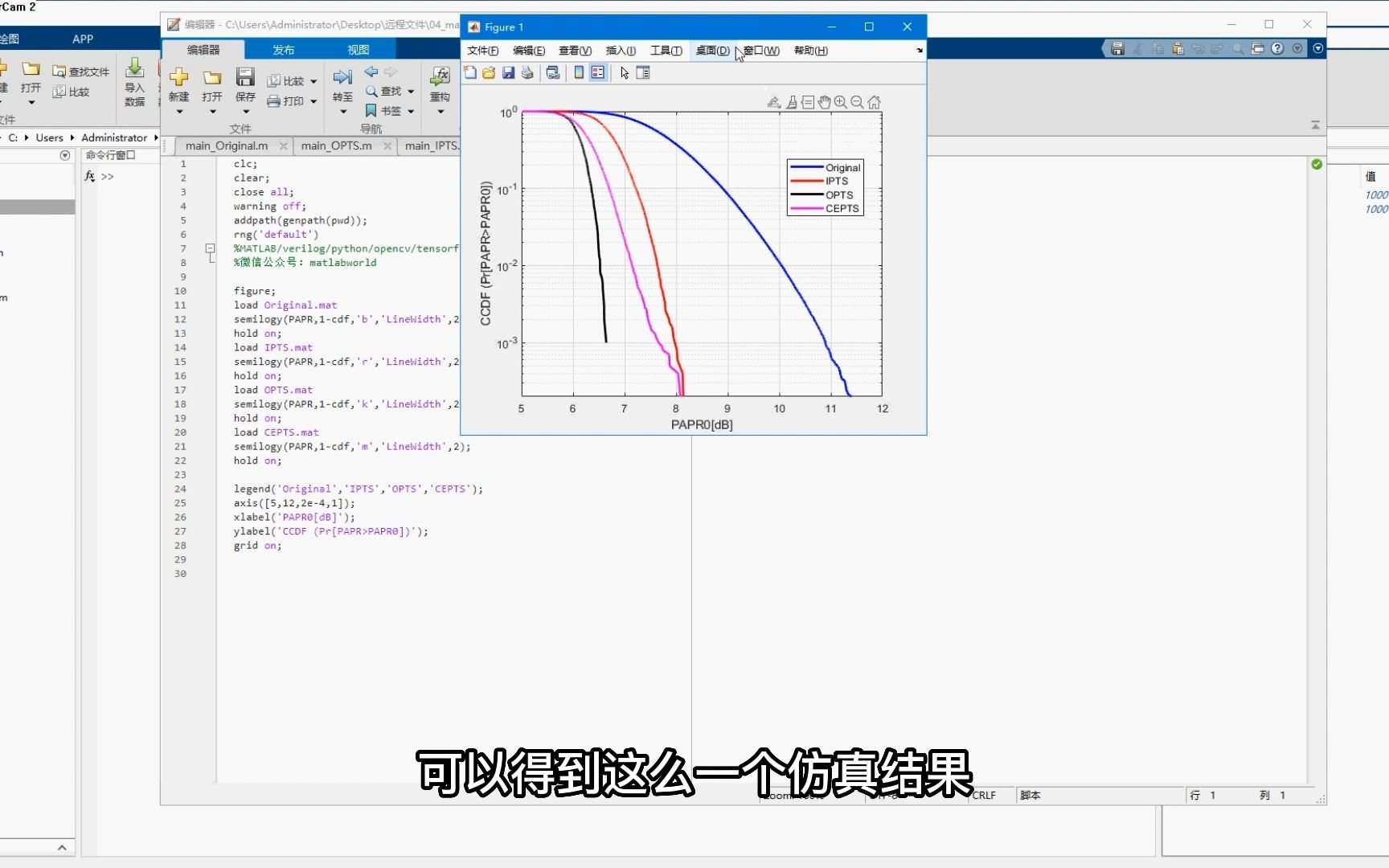
Task: Expand the 书签 bookmark dropdown
Action: (411, 112)
